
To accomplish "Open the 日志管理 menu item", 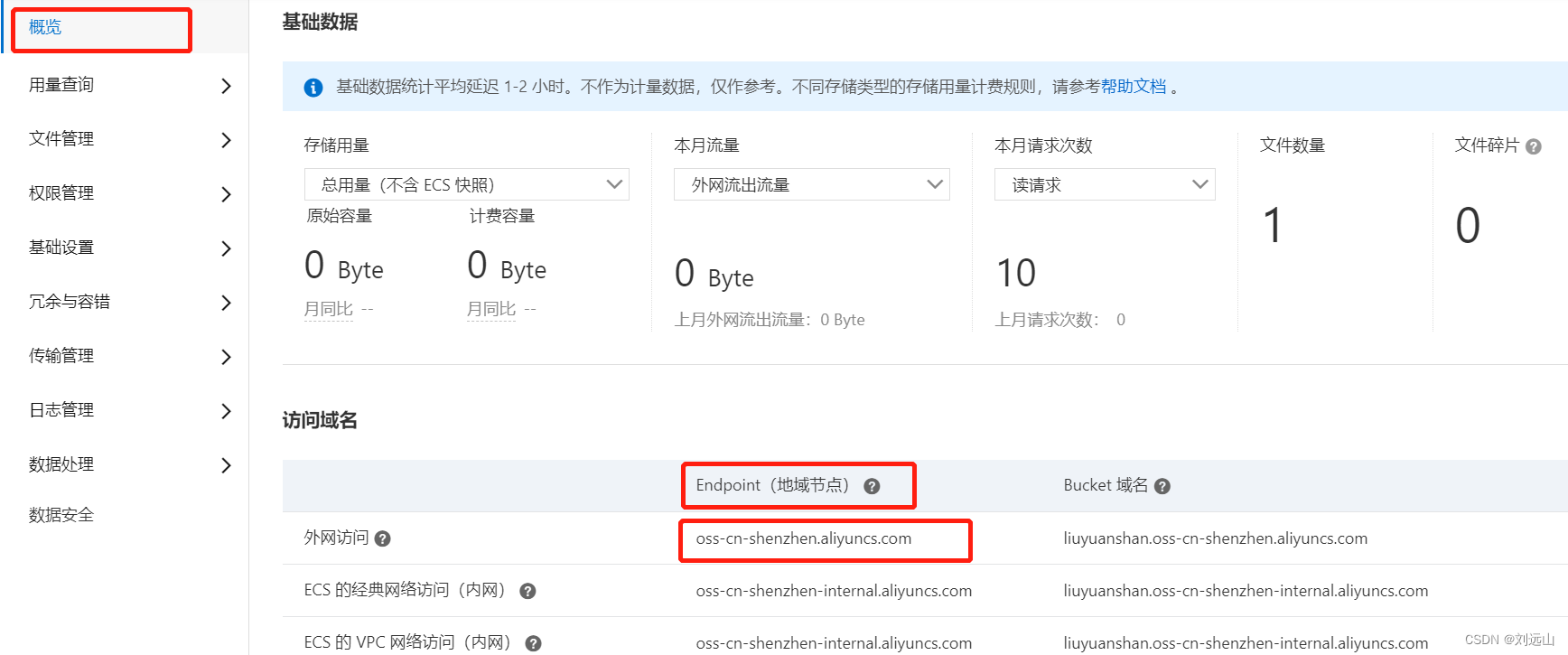I will (x=61, y=410).
